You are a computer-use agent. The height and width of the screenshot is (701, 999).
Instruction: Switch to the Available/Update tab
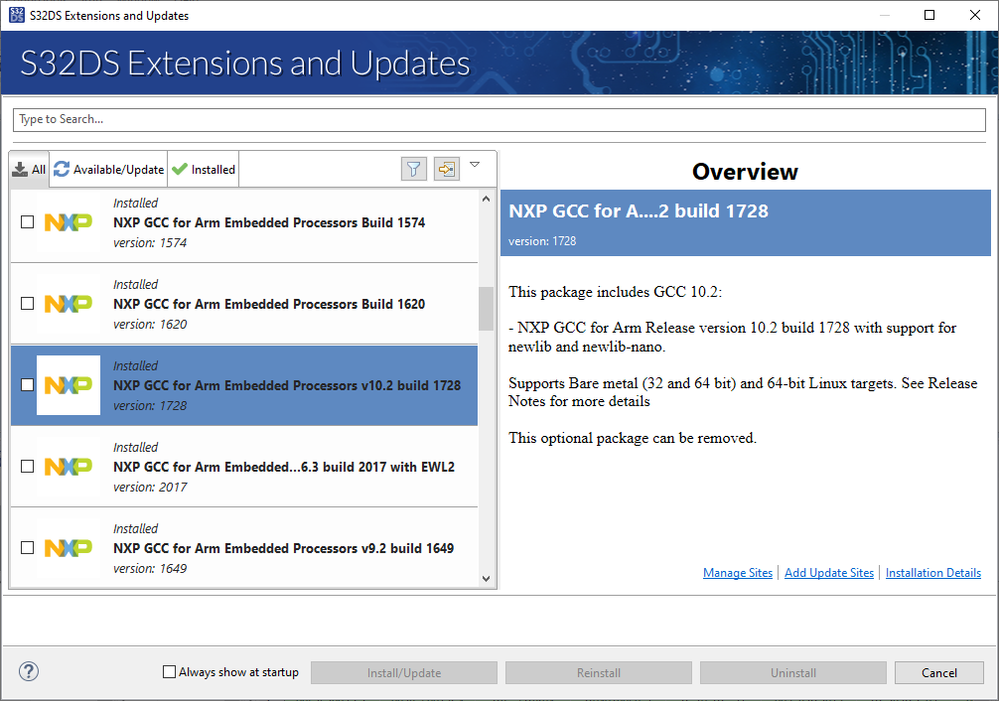coord(109,170)
